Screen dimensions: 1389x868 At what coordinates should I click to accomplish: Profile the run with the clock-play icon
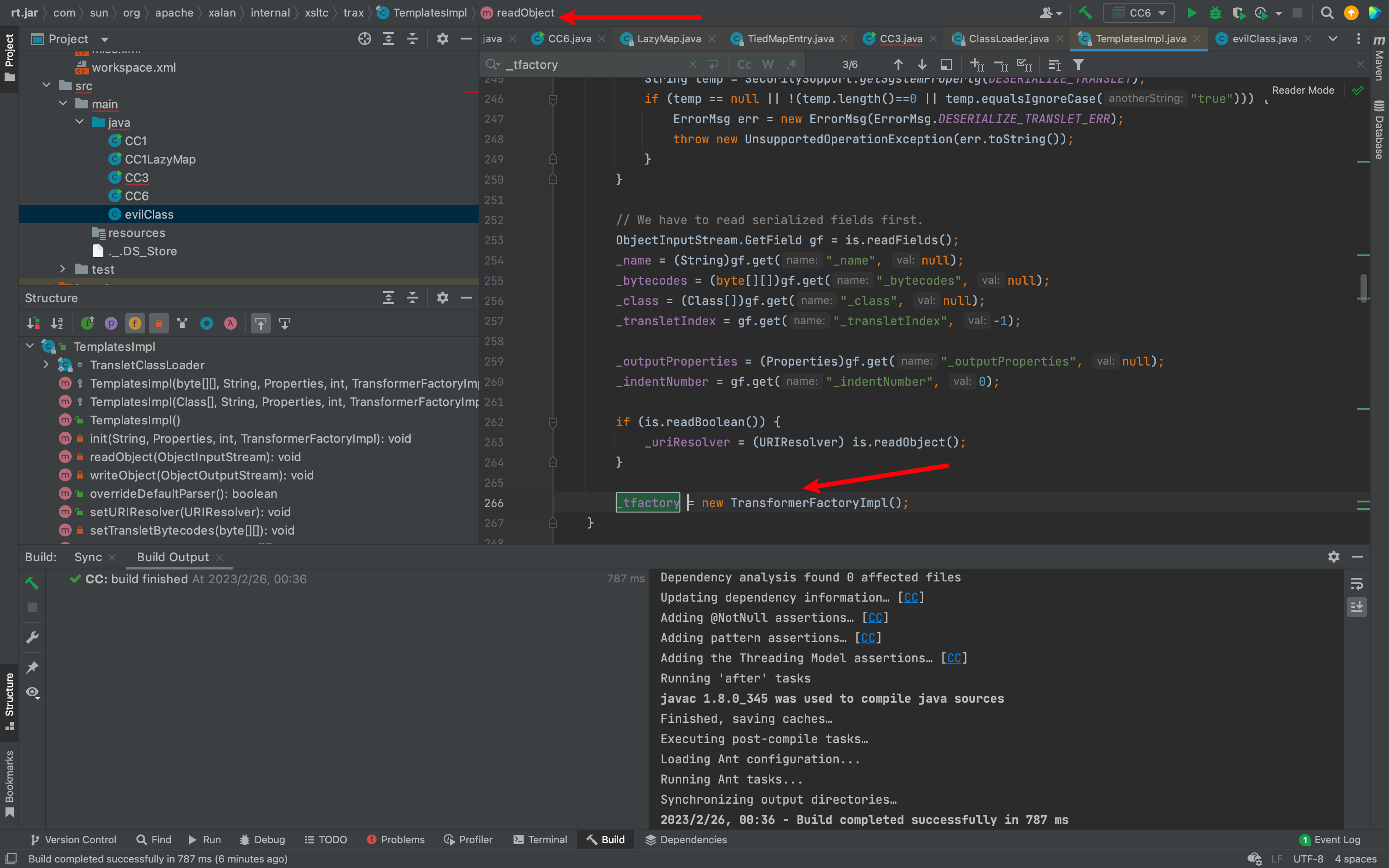coord(1261,13)
